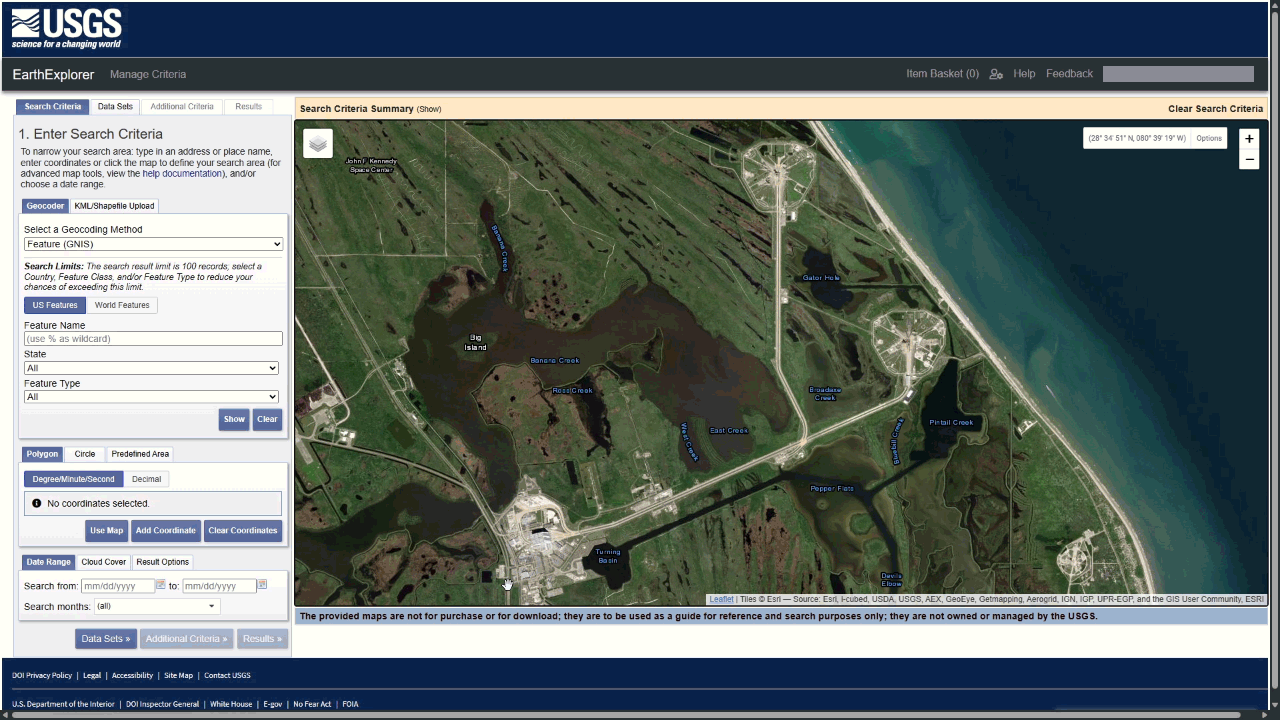The height and width of the screenshot is (720, 1280).
Task: Click Clear Search Criteria link
Action: pos(1215,109)
